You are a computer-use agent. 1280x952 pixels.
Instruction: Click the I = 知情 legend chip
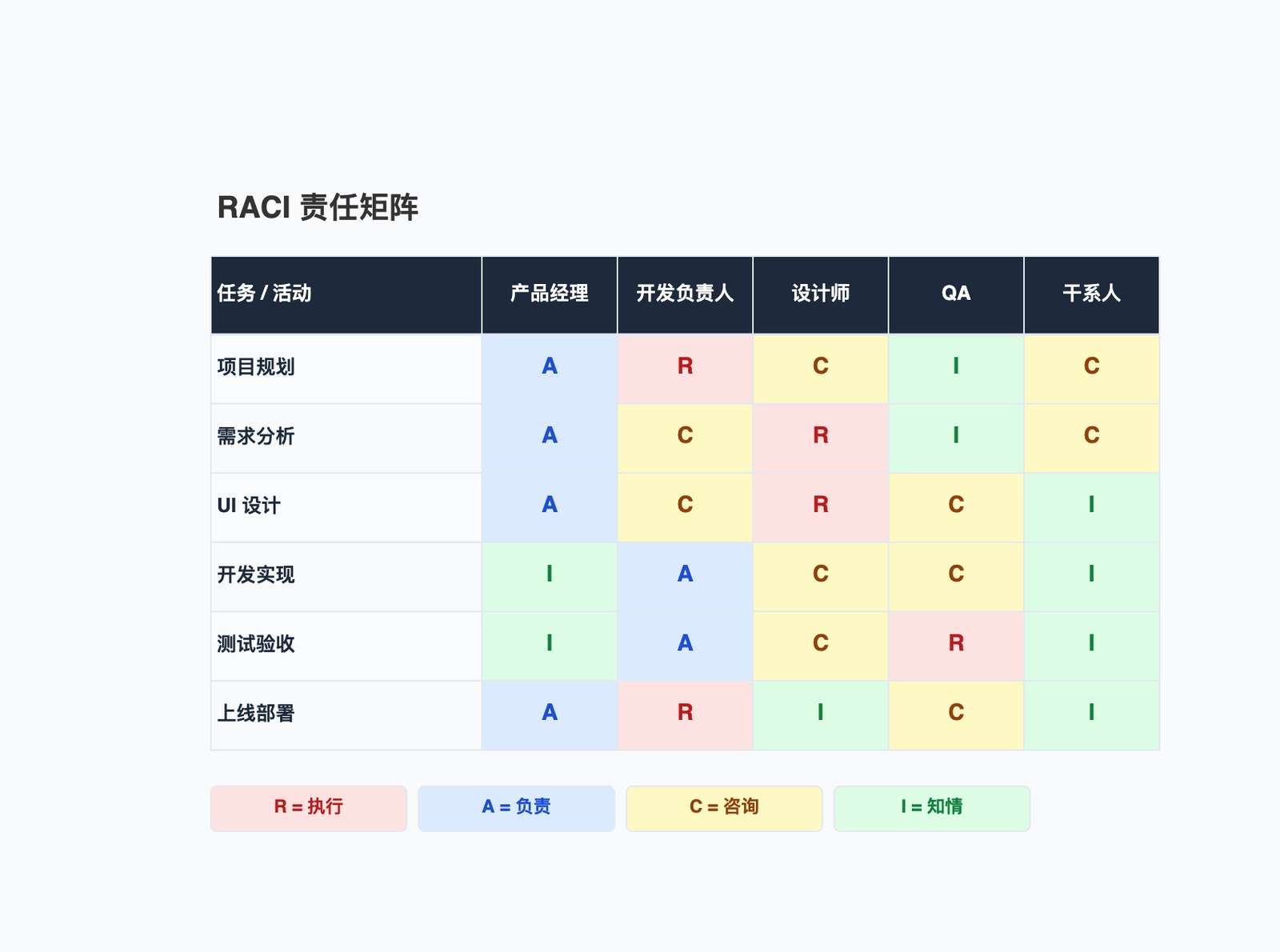tap(931, 808)
